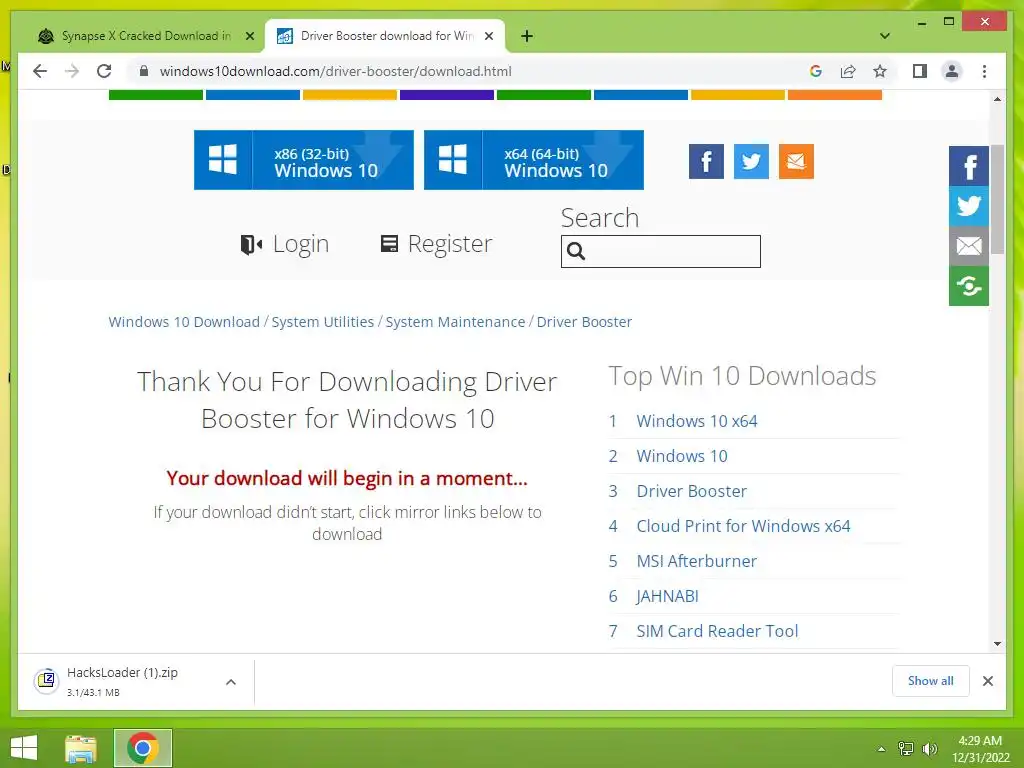The width and height of the screenshot is (1024, 768).
Task: Switch to Synapse X Cracked Download tab
Action: [146, 36]
